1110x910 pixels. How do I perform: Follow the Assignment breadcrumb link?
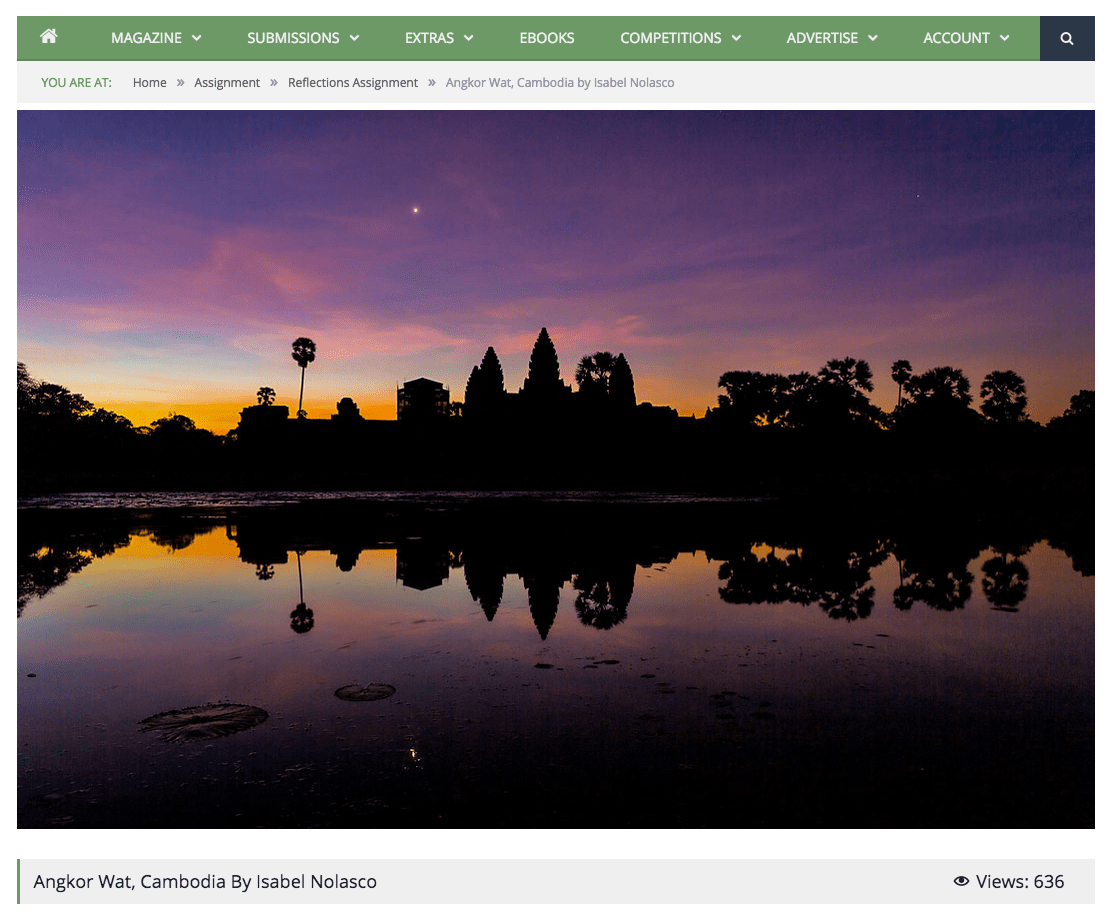tap(227, 82)
